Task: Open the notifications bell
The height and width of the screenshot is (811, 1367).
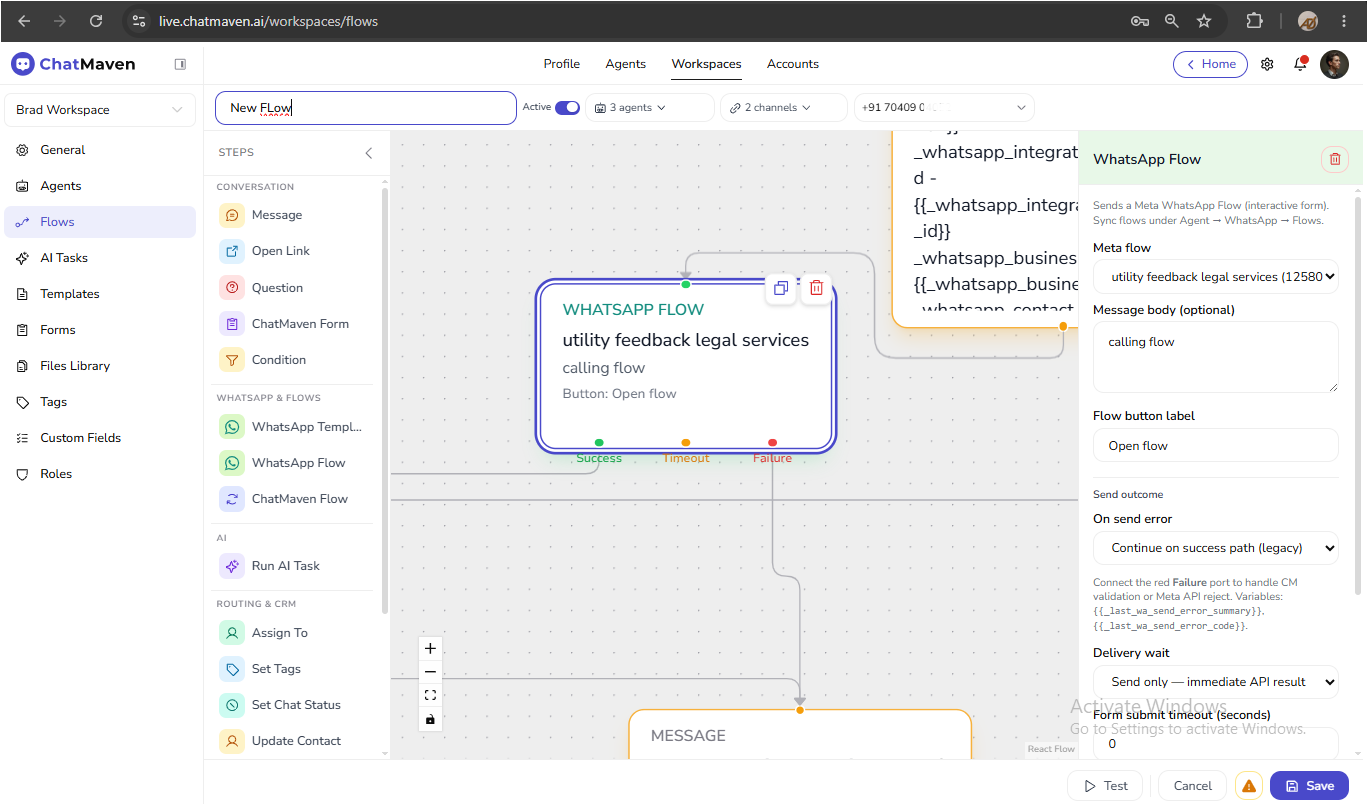Action: click(x=1300, y=64)
